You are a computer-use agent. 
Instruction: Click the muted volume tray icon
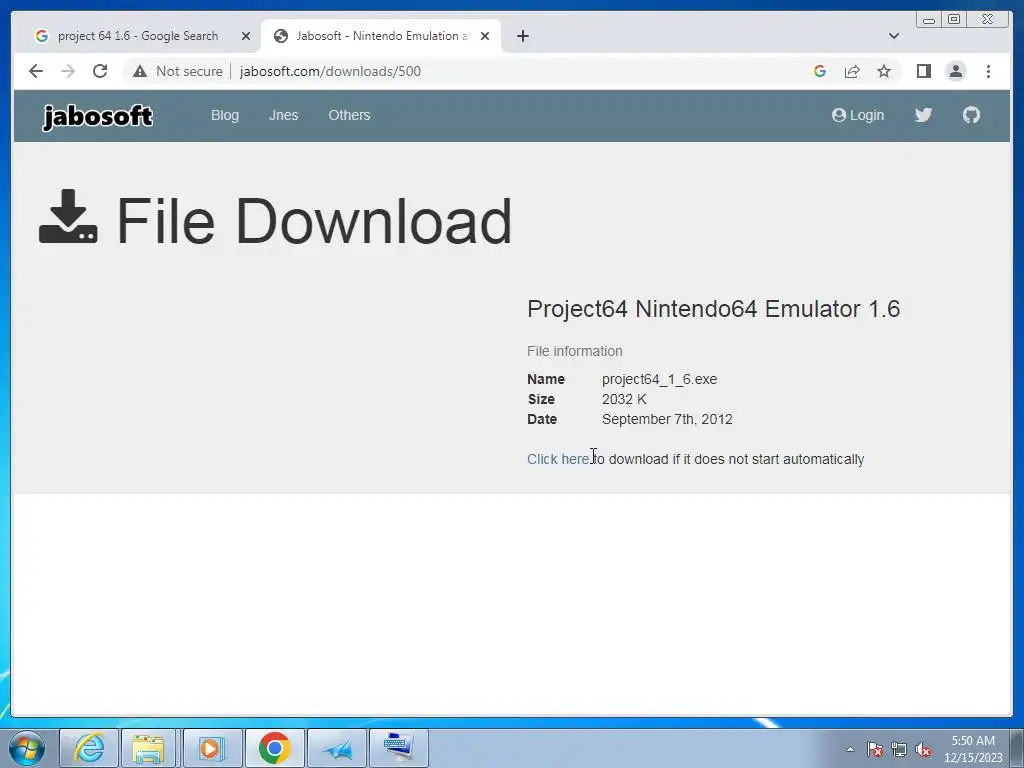tap(923, 749)
